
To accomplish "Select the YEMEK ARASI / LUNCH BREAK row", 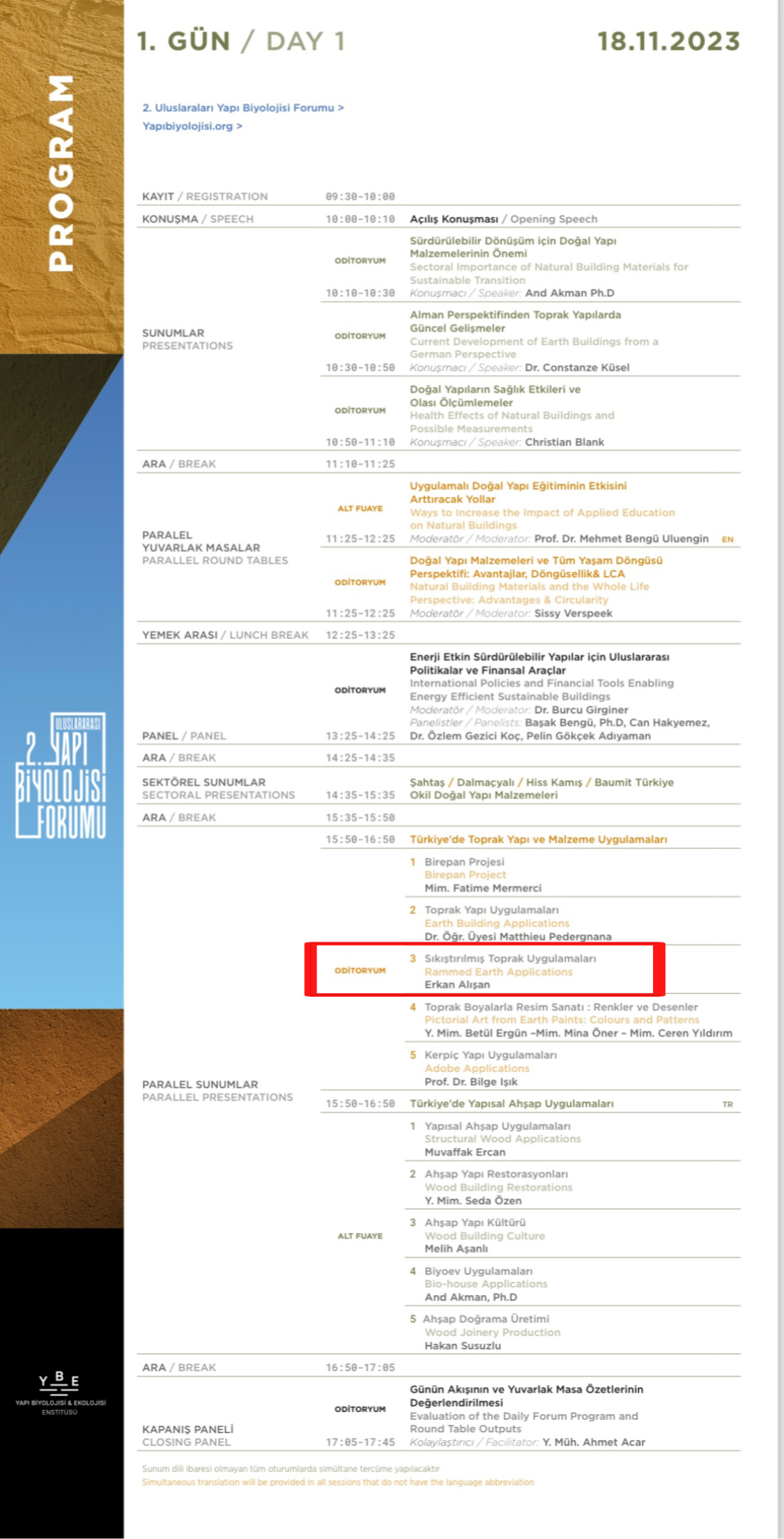I will [x=225, y=635].
